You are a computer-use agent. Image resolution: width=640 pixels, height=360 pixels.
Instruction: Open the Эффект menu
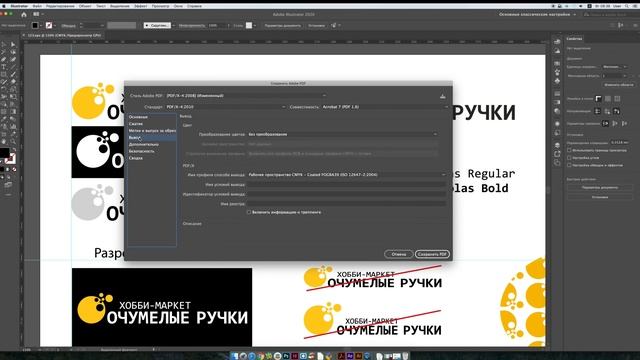coord(141,6)
